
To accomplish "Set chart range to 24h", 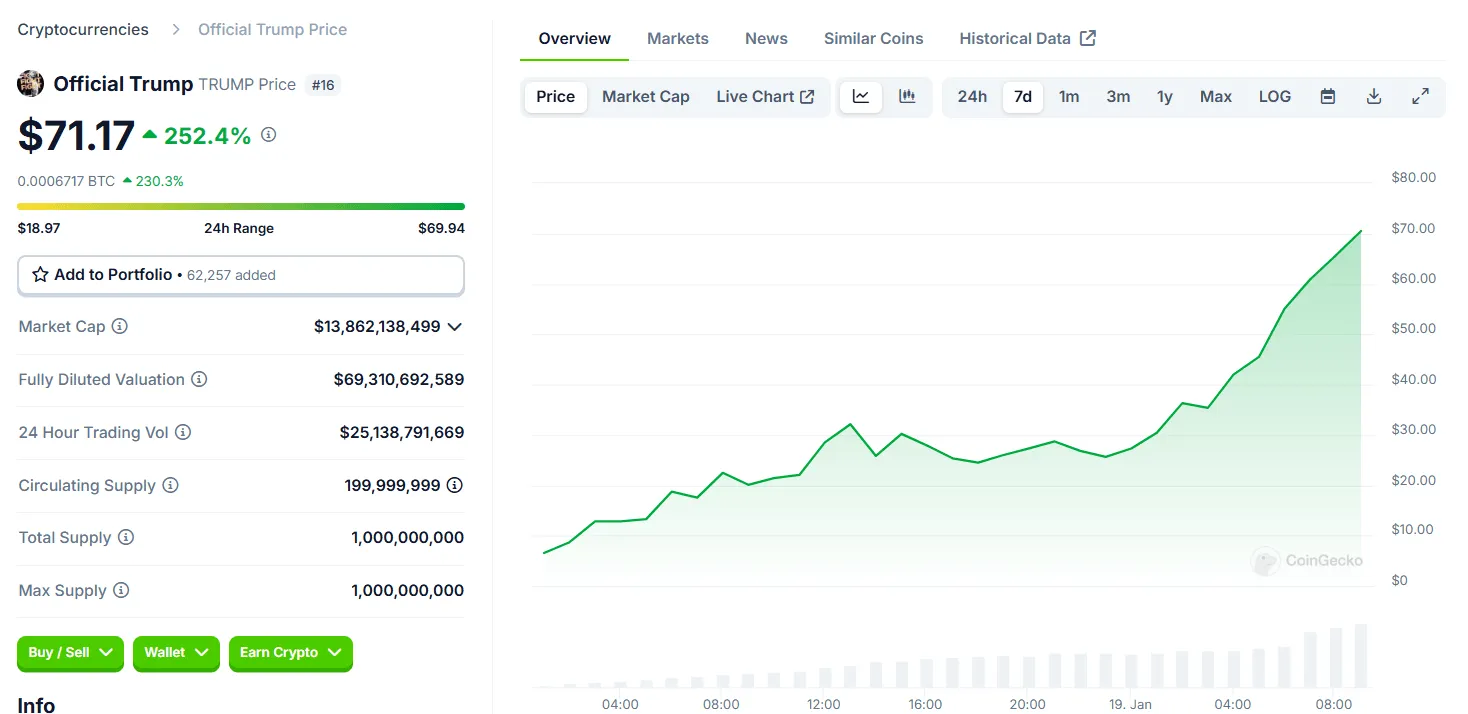I will coord(972,97).
